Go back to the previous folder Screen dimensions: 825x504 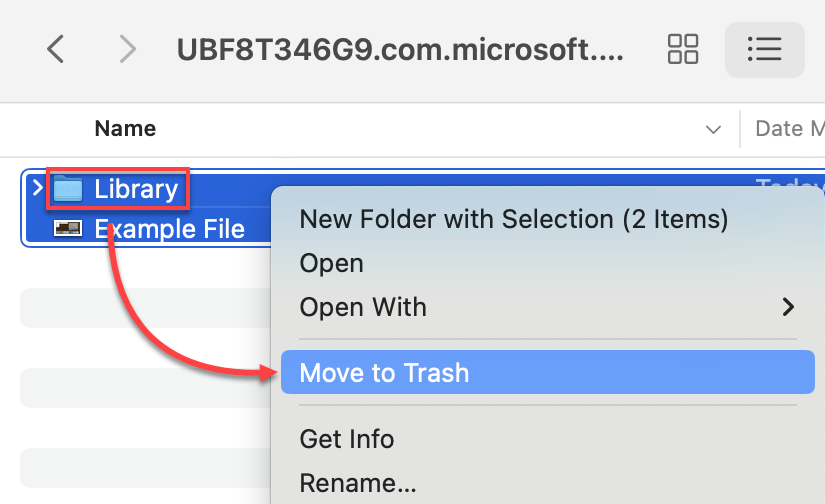(56, 49)
